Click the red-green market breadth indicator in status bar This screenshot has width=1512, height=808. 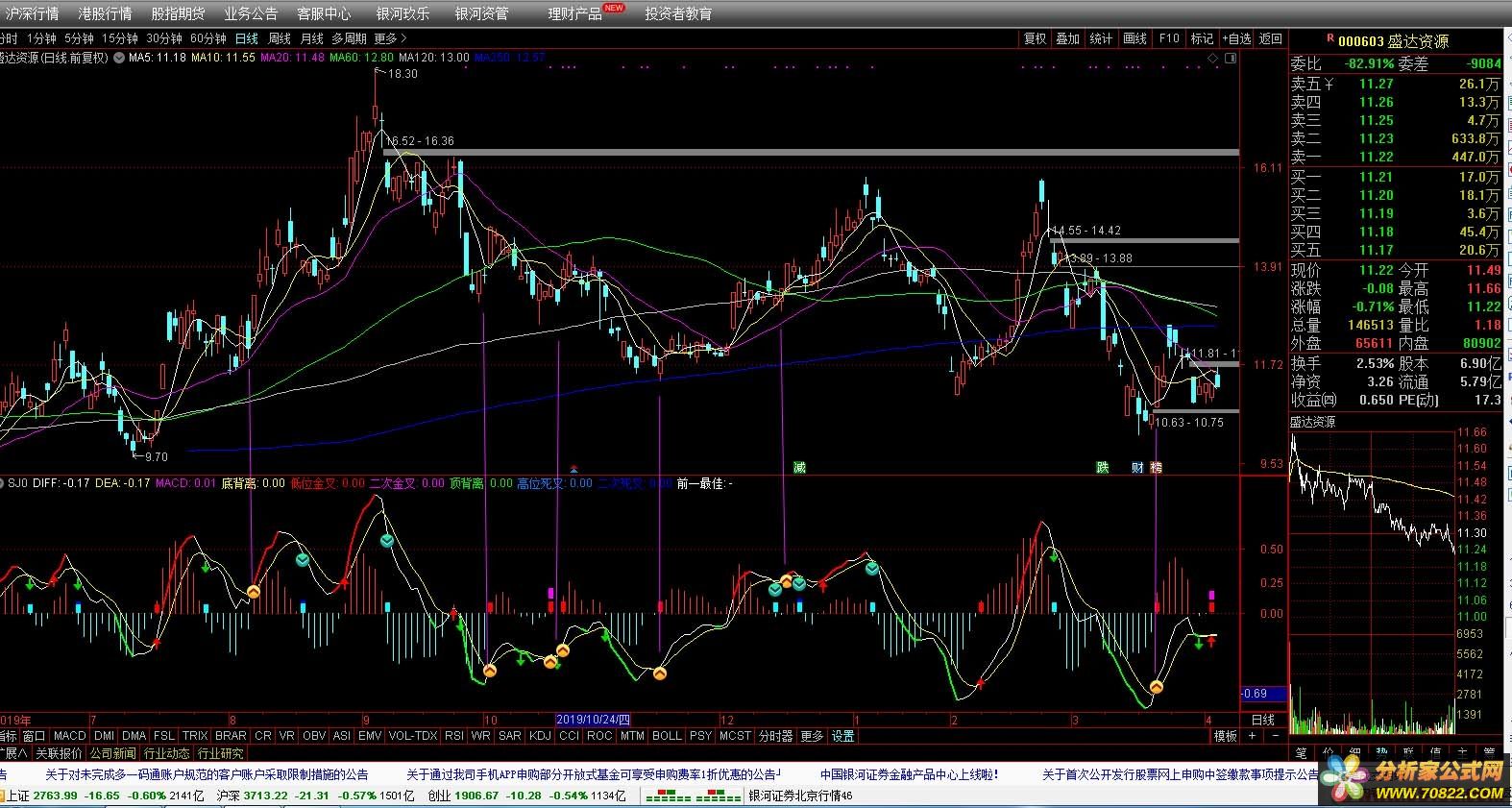(x=693, y=796)
